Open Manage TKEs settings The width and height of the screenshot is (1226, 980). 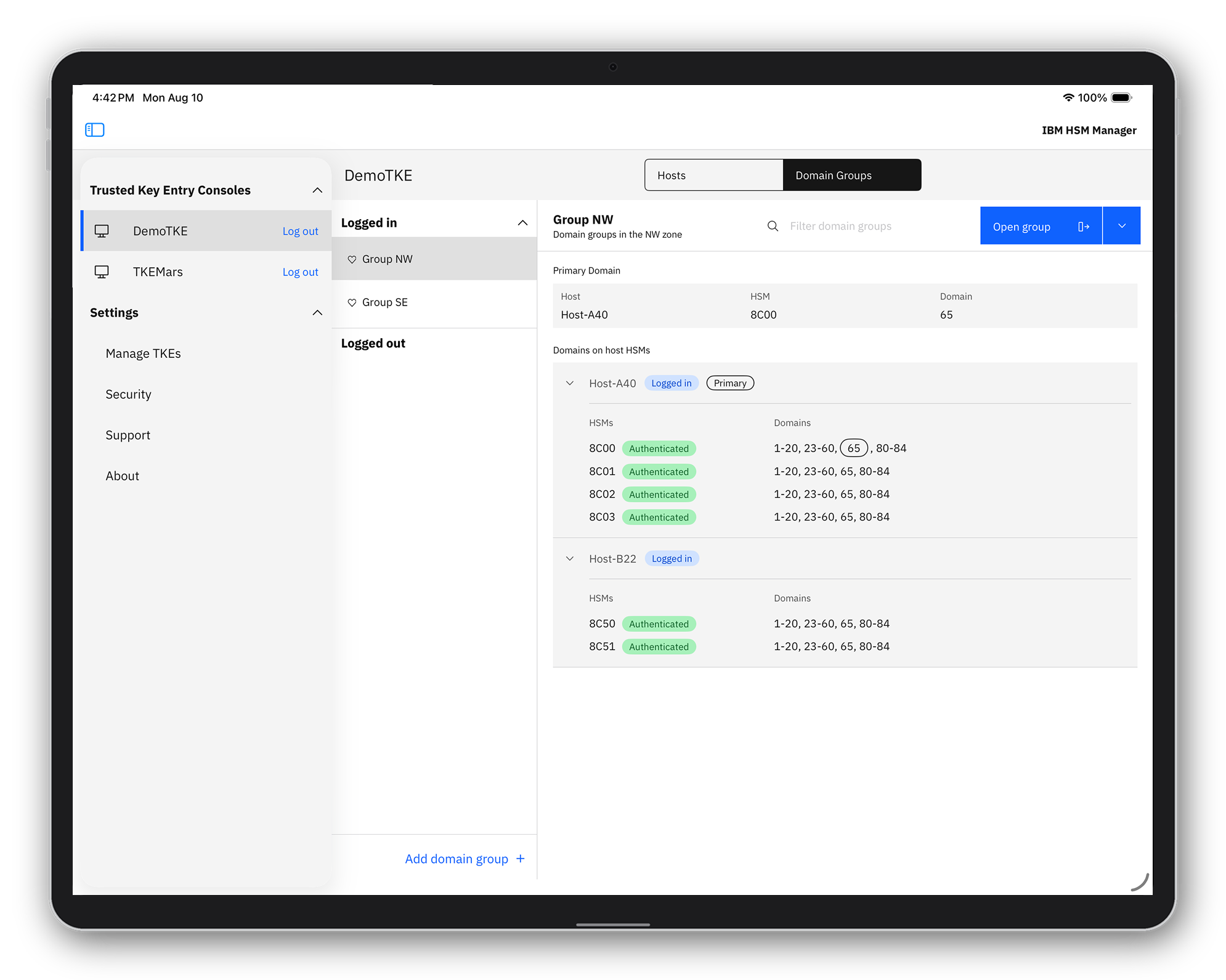pos(143,354)
